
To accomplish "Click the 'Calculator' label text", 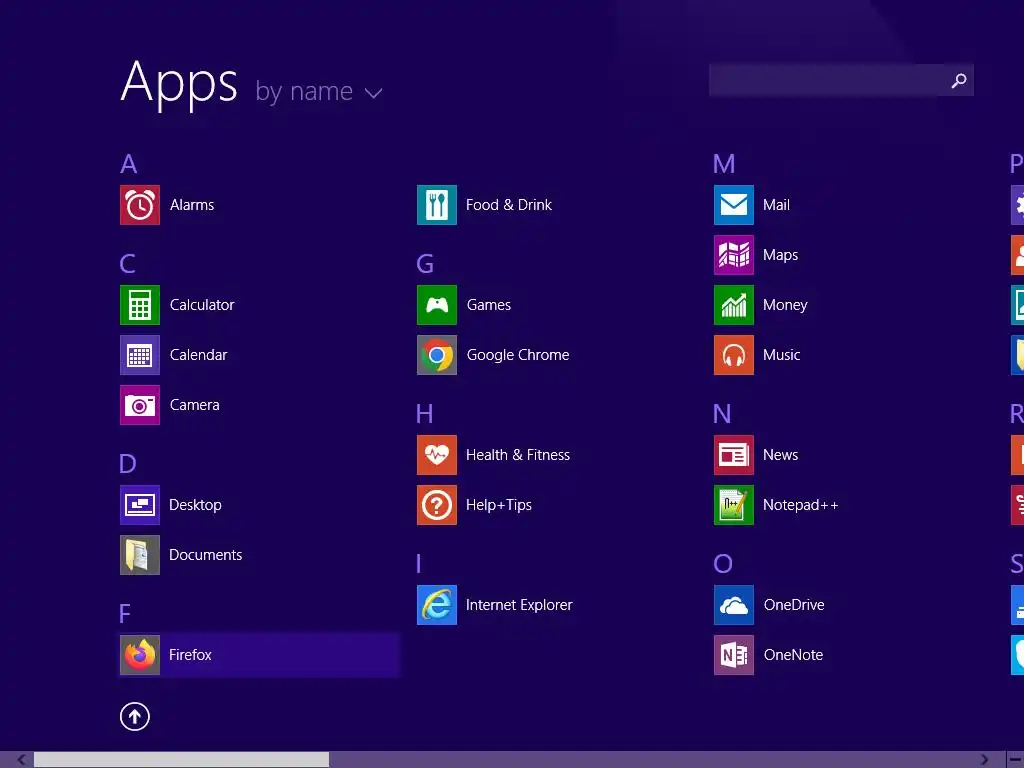I will click(x=202, y=305).
